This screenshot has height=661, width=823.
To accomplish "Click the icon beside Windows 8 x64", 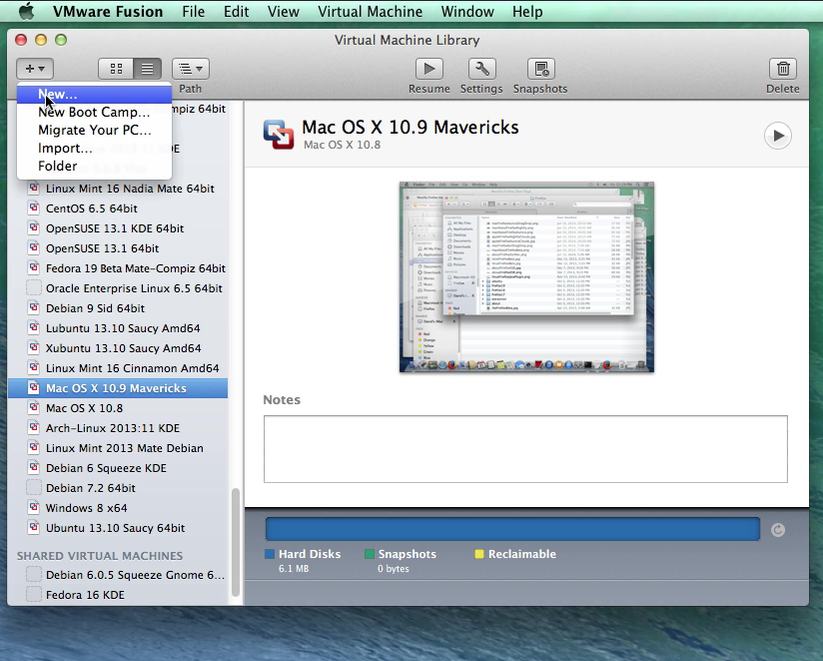I will (34, 507).
